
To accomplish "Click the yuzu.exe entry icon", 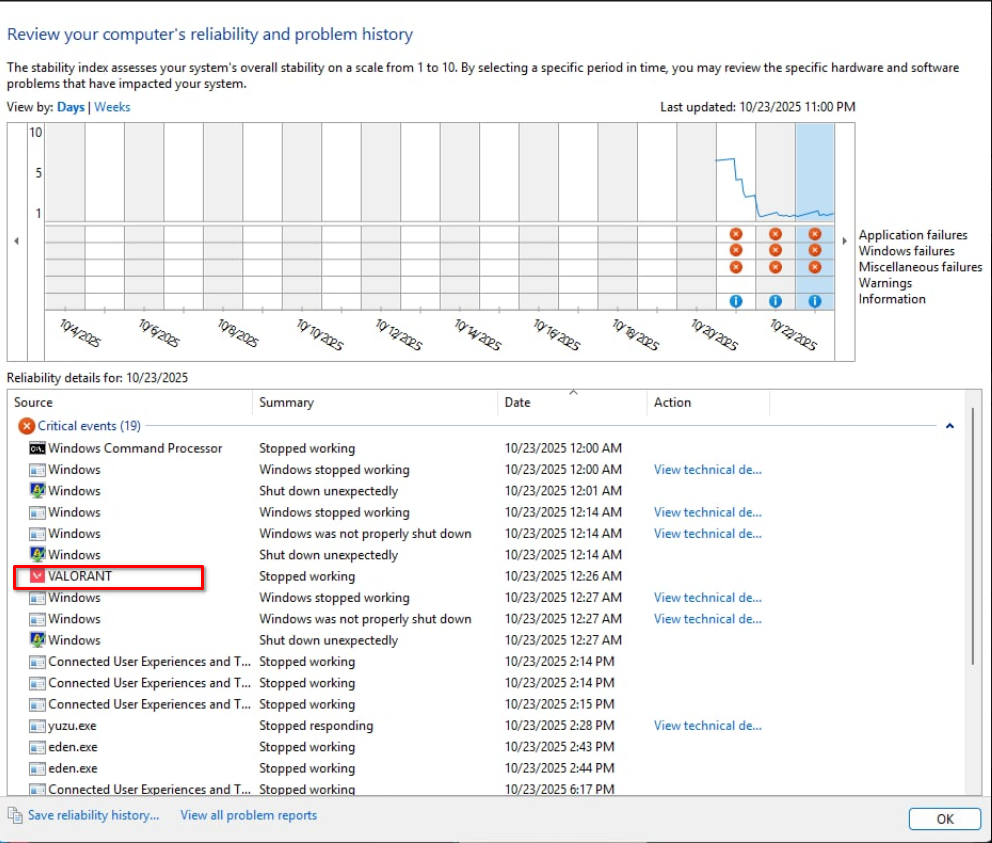I will 37,726.
